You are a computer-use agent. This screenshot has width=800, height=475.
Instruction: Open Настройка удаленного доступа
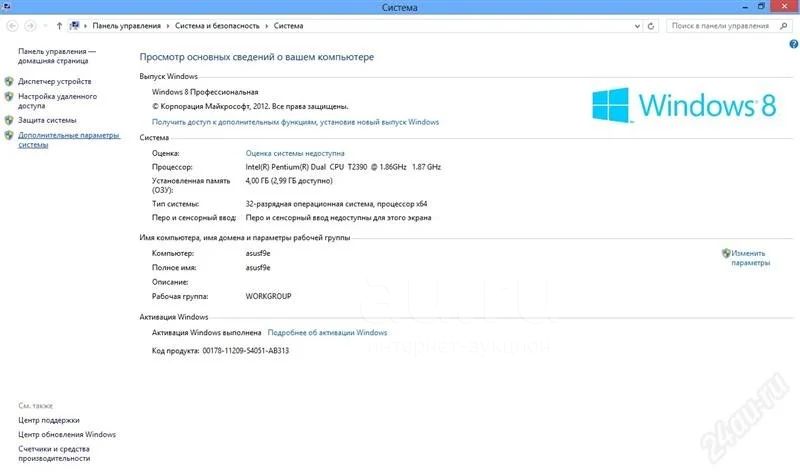(x=57, y=101)
